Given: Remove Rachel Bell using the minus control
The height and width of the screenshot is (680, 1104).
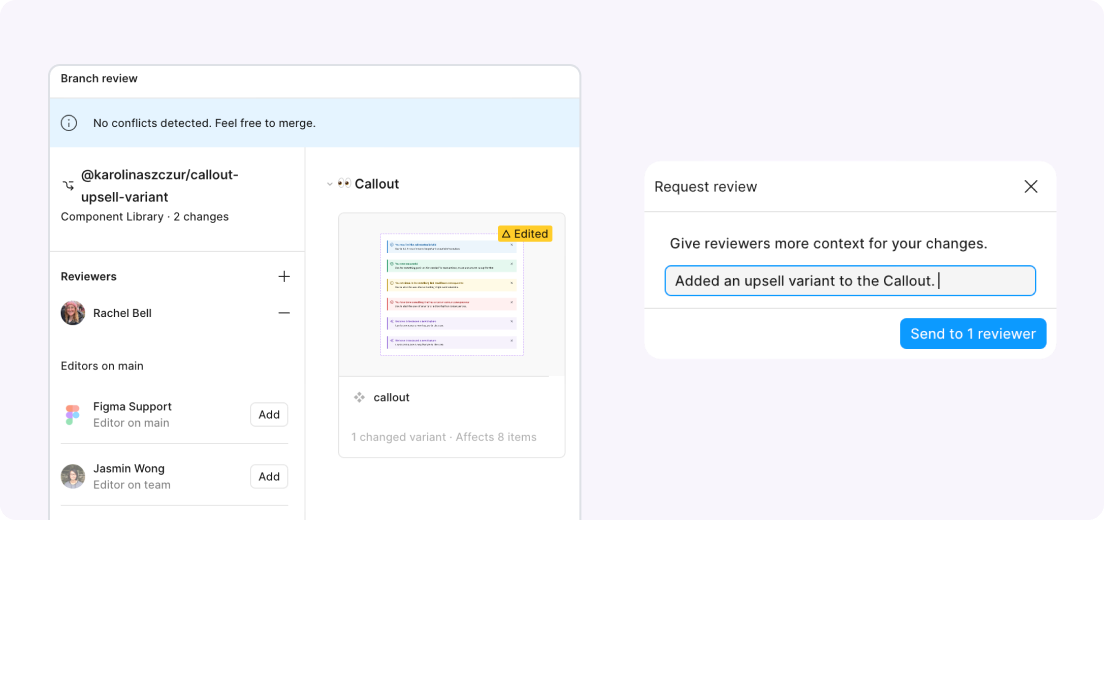Looking at the screenshot, I should tap(284, 313).
